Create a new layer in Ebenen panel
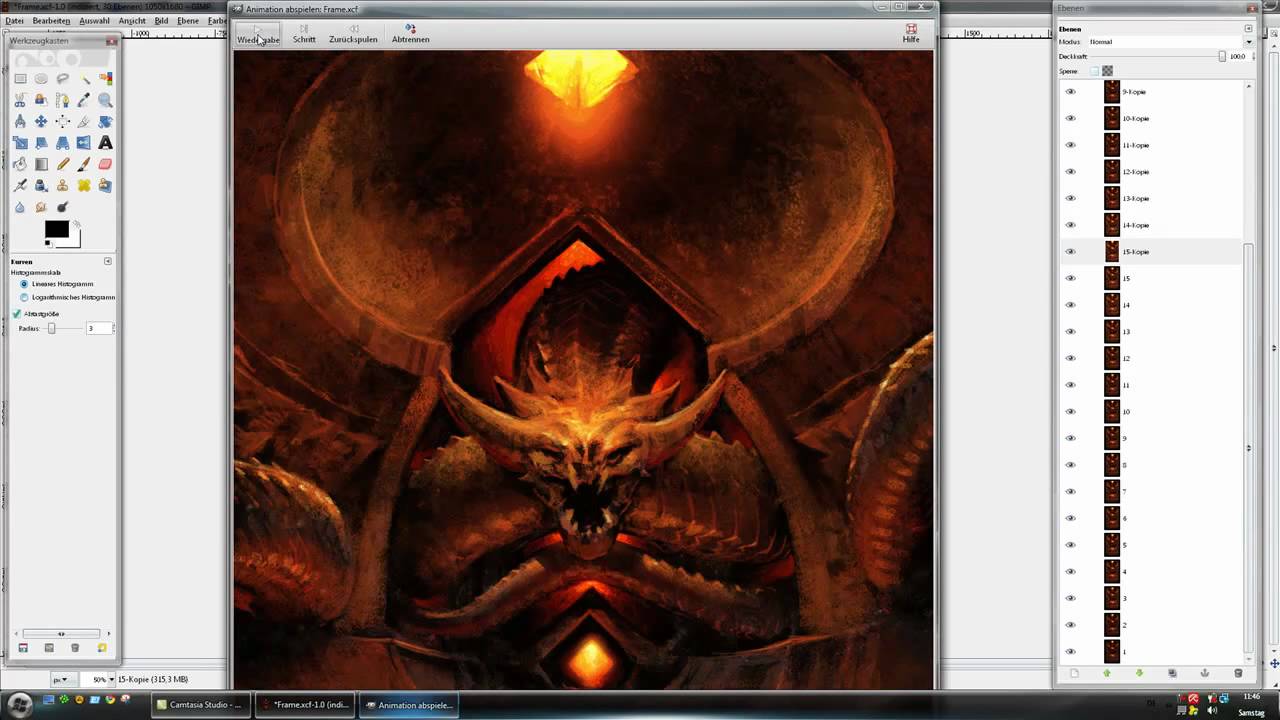Viewport: 1280px width, 720px height. pos(1074,673)
